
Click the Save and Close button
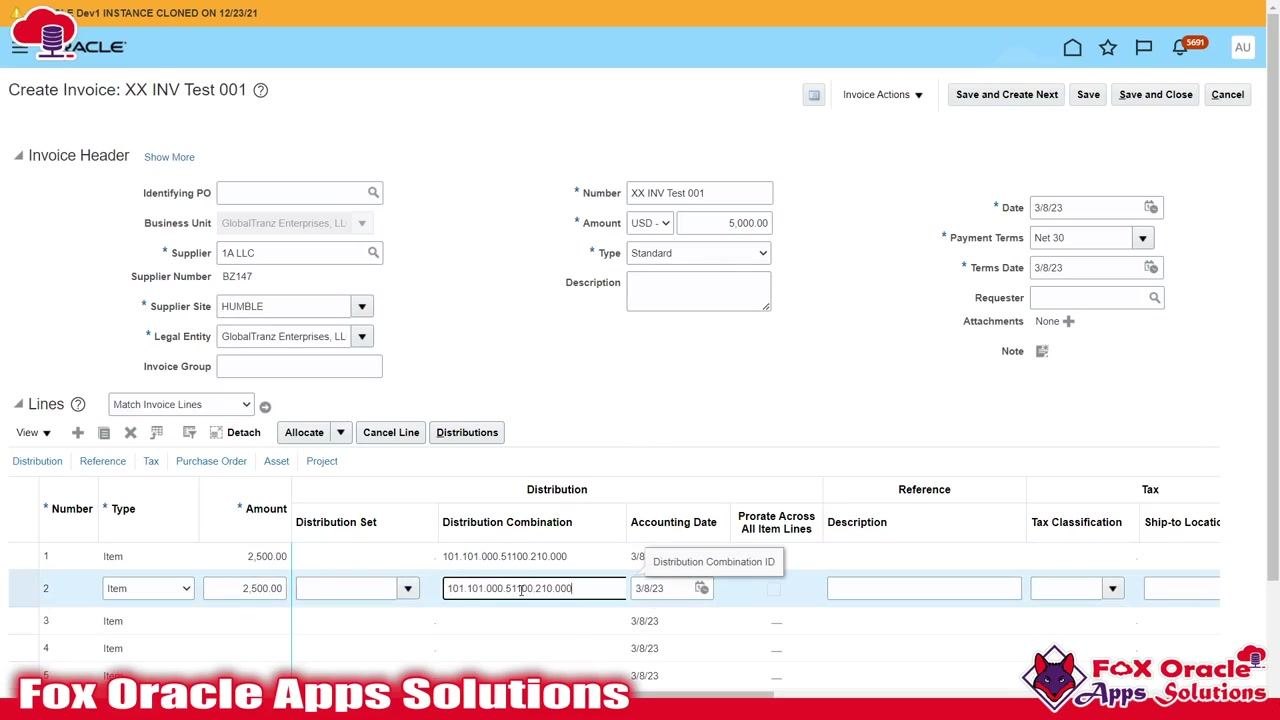click(x=1156, y=95)
